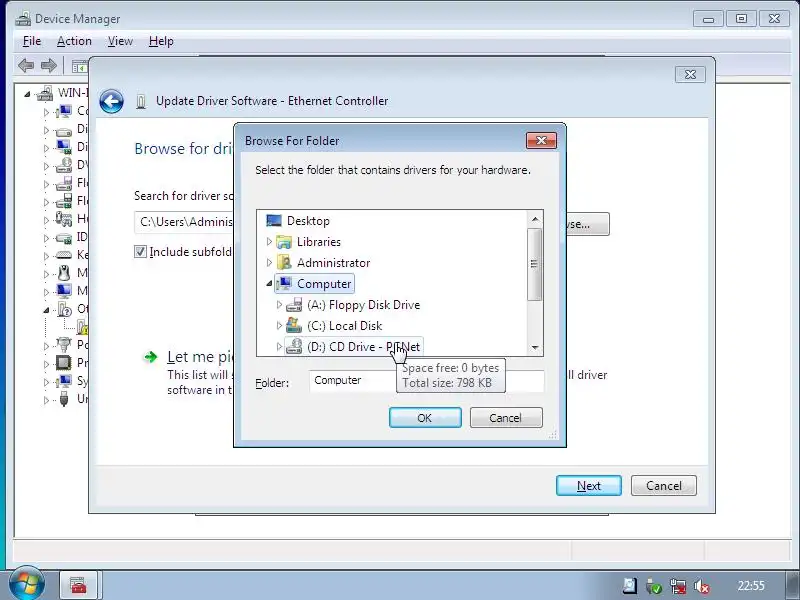Select Desktop in the folder tree
800x600 pixels.
click(308, 221)
